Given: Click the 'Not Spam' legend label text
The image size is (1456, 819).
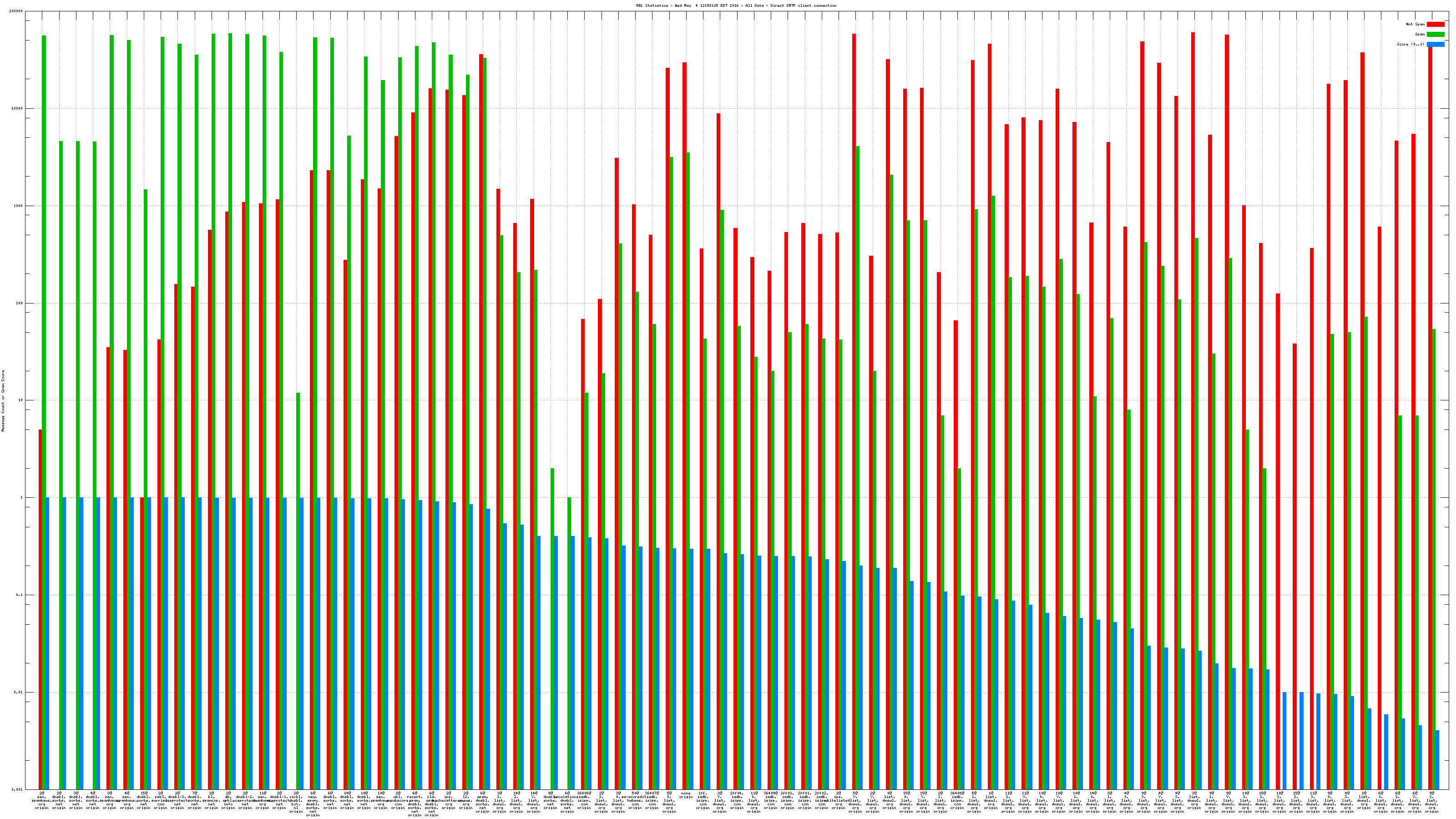Looking at the screenshot, I should 1416,24.
